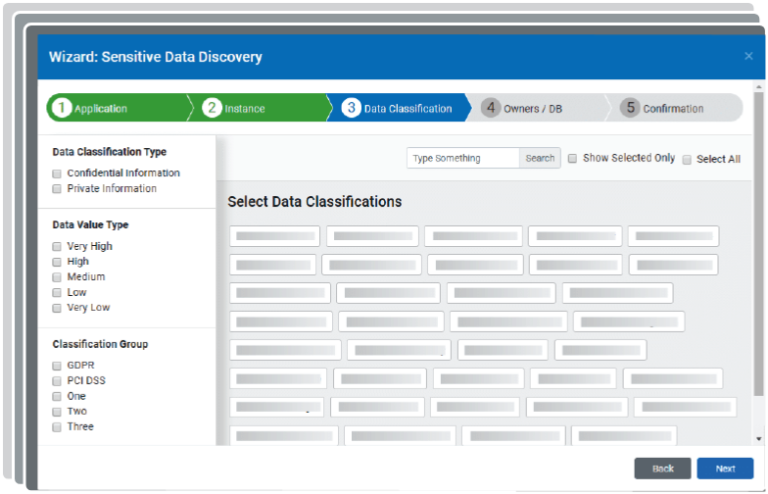Close the Sensitive Data Discovery wizard
Image resolution: width=768 pixels, height=494 pixels.
click(748, 57)
